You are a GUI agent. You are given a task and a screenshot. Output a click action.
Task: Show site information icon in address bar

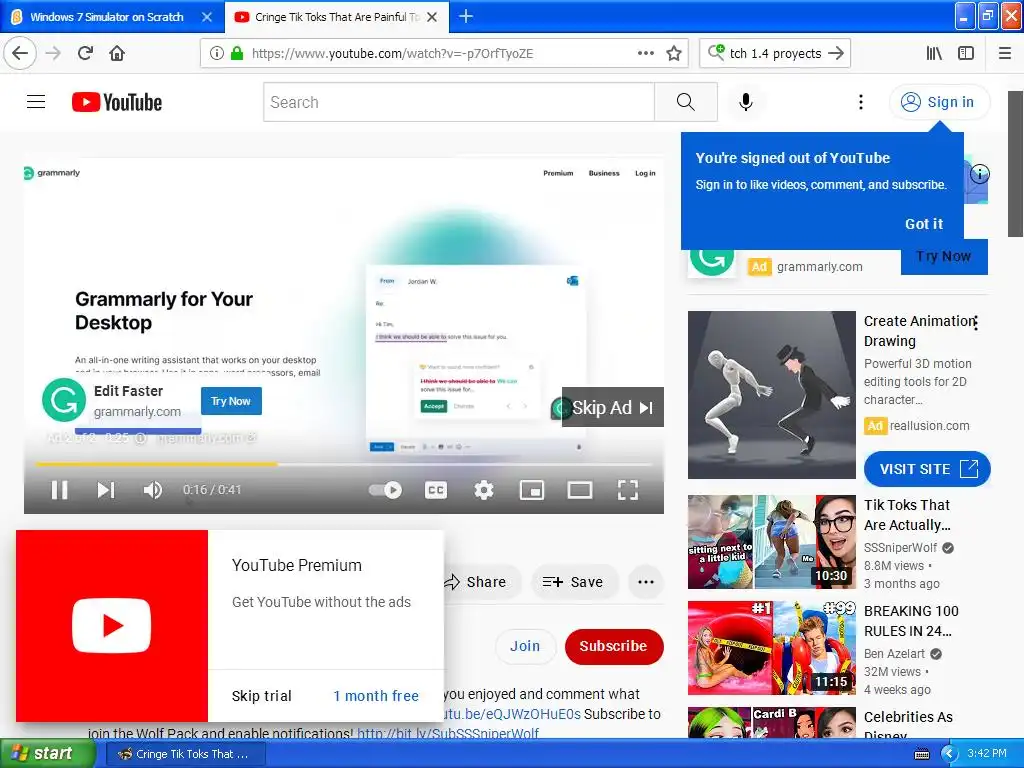(x=217, y=53)
